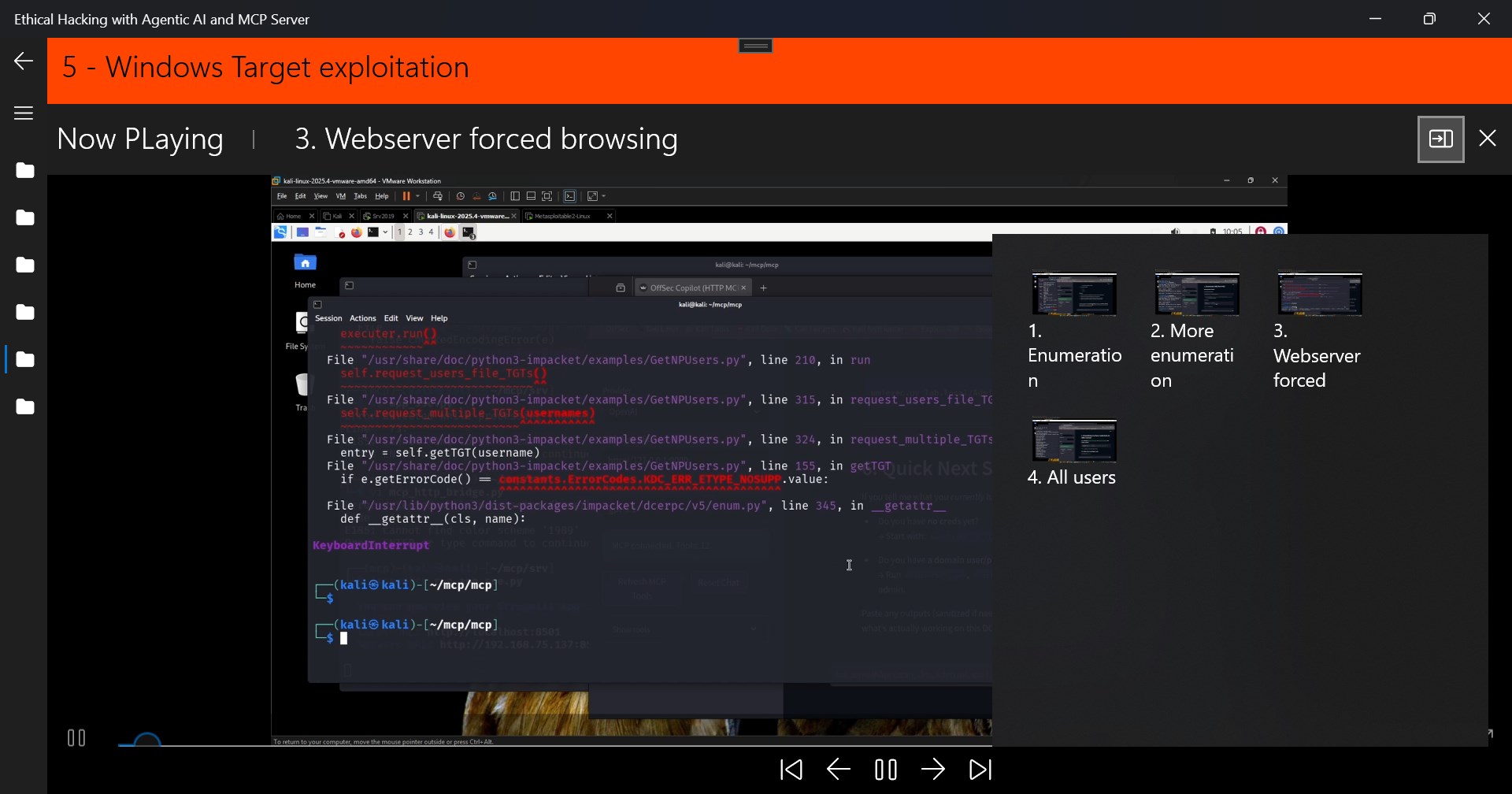Open the VMware Edit menu

[300, 196]
